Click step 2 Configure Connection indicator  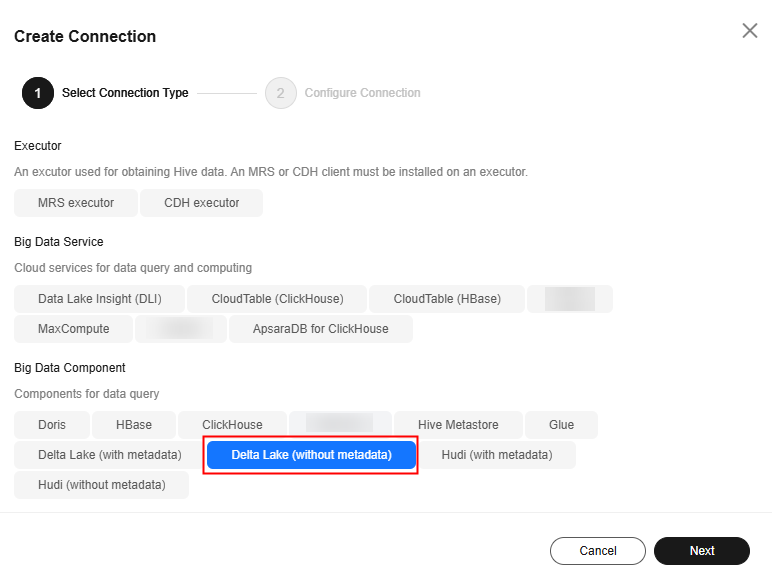point(343,93)
